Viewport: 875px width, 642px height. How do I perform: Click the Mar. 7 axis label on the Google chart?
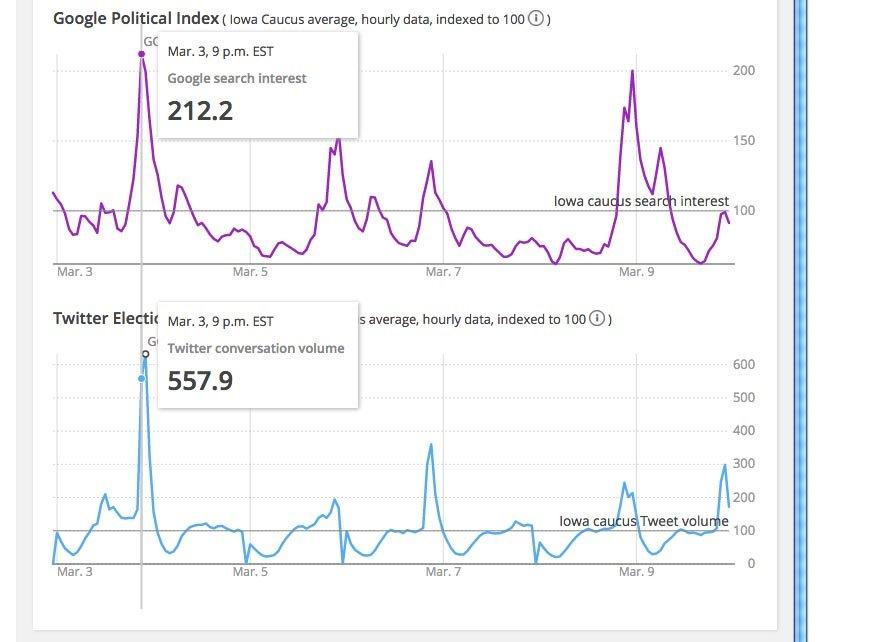click(443, 272)
